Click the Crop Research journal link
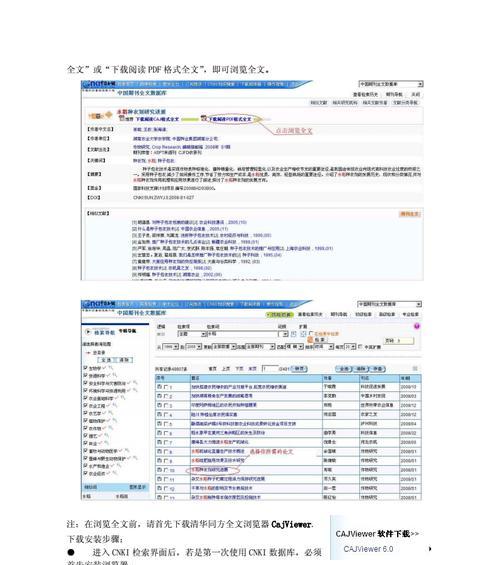The image size is (500, 565). click(166, 147)
